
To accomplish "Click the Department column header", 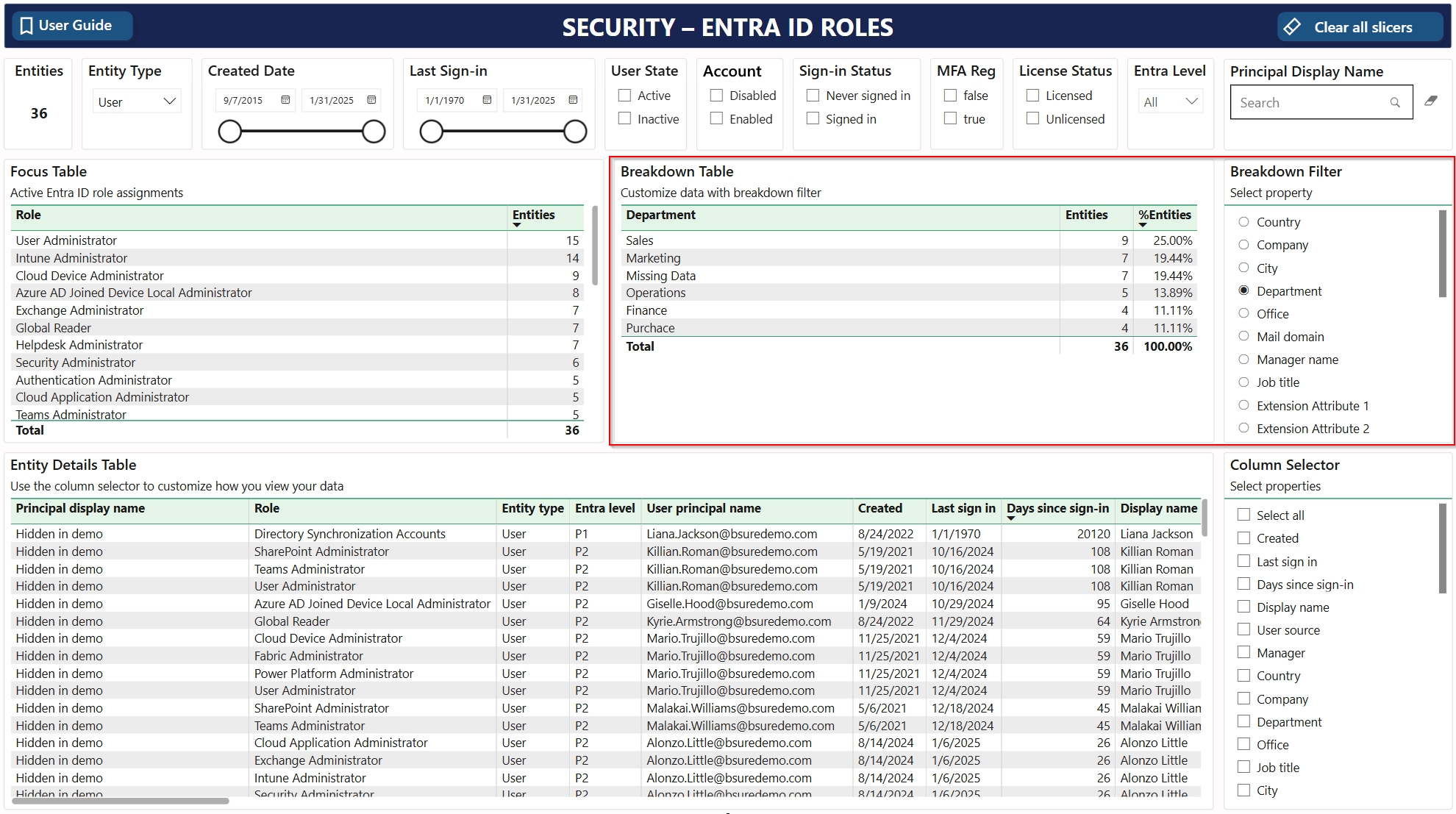I will coord(660,215).
